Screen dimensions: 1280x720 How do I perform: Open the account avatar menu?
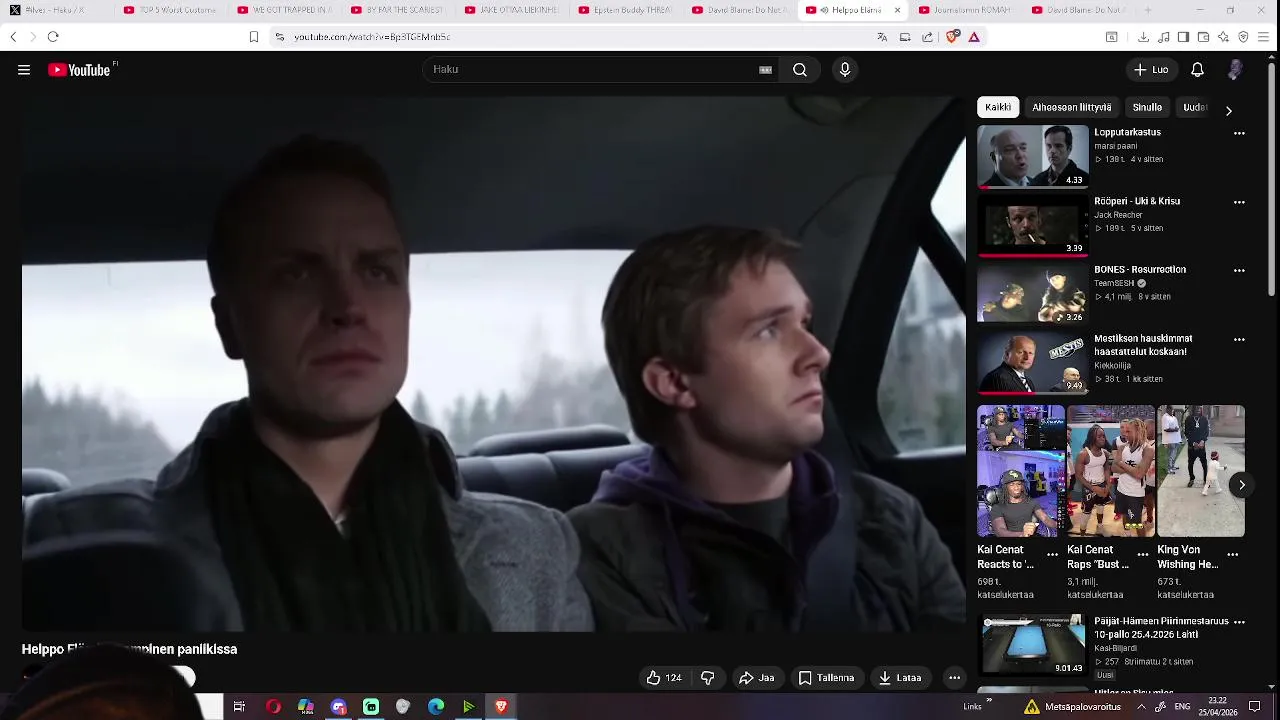[x=1235, y=70]
